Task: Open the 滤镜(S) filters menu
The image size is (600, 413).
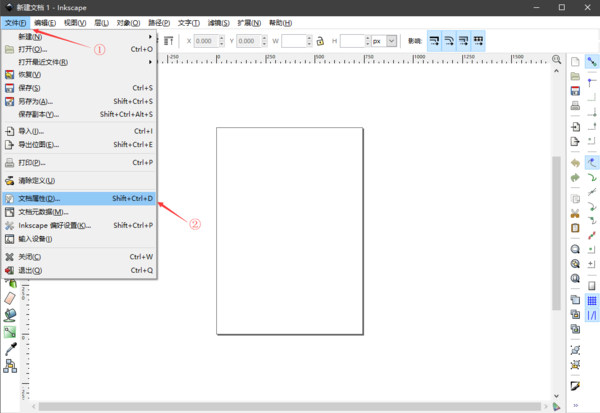Action: [x=218, y=23]
